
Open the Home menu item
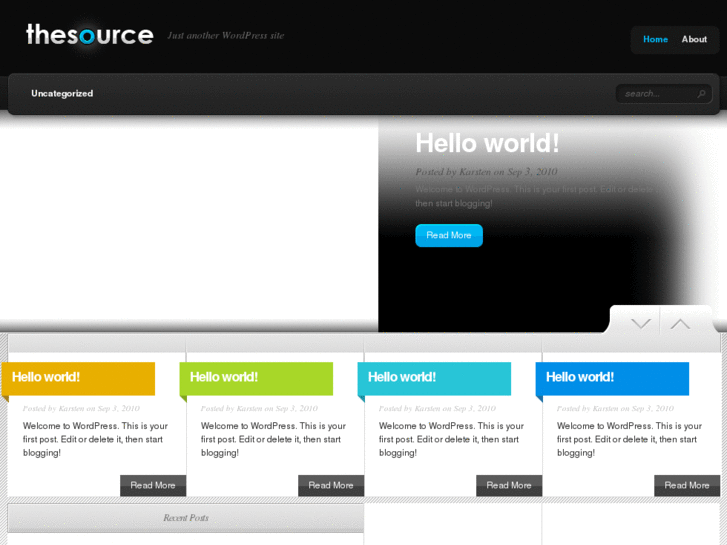coord(655,39)
